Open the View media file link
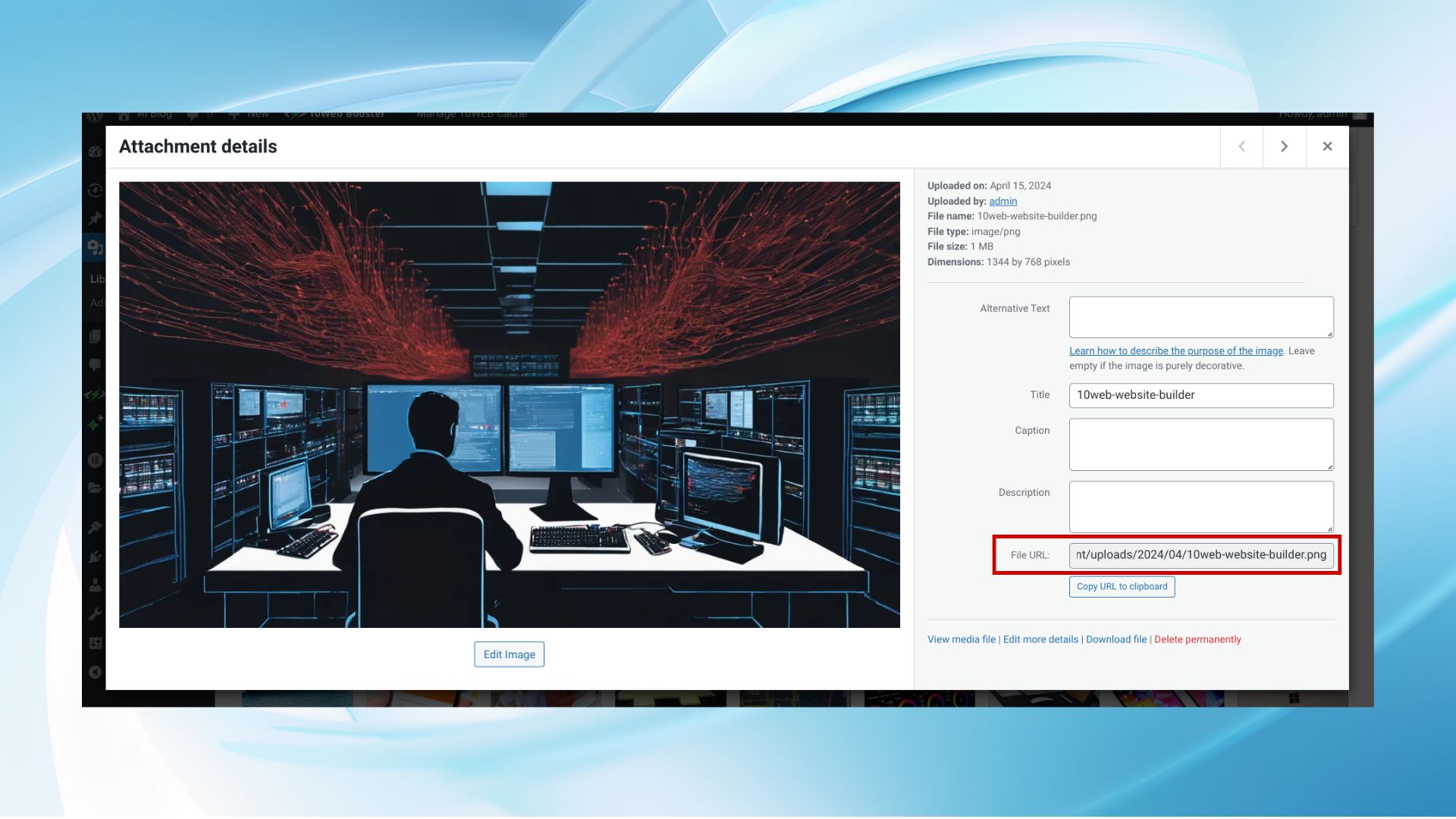This screenshot has height=819, width=1456. click(961, 640)
